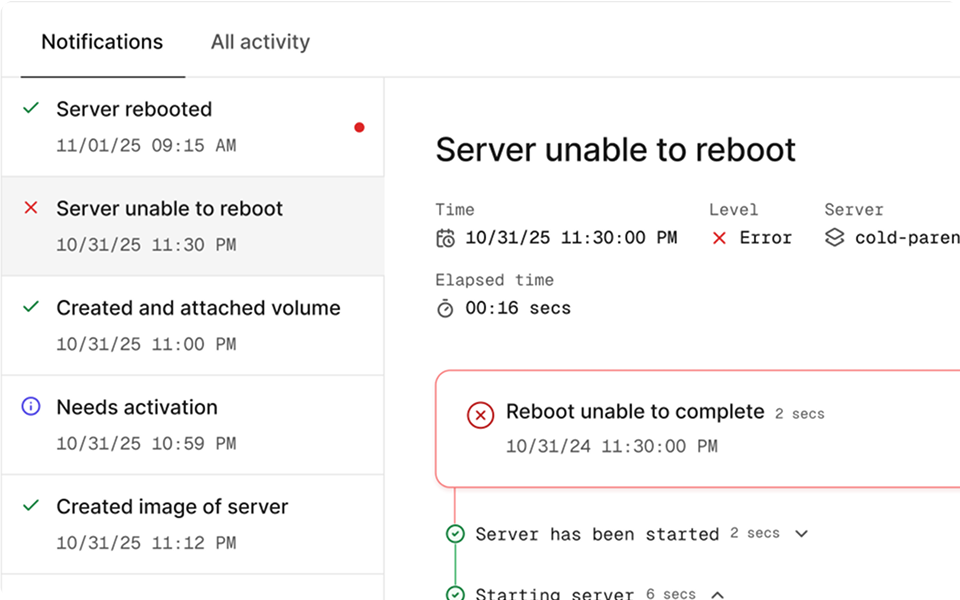Click the stopwatch icon under Elapsed time
The height and width of the screenshot is (600, 960).
coord(445,308)
